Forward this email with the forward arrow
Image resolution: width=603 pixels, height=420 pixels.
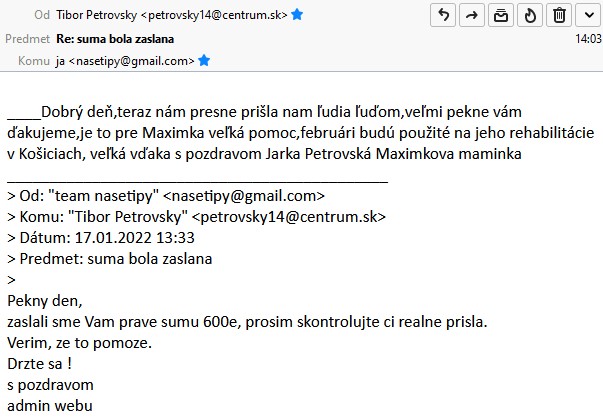click(472, 15)
